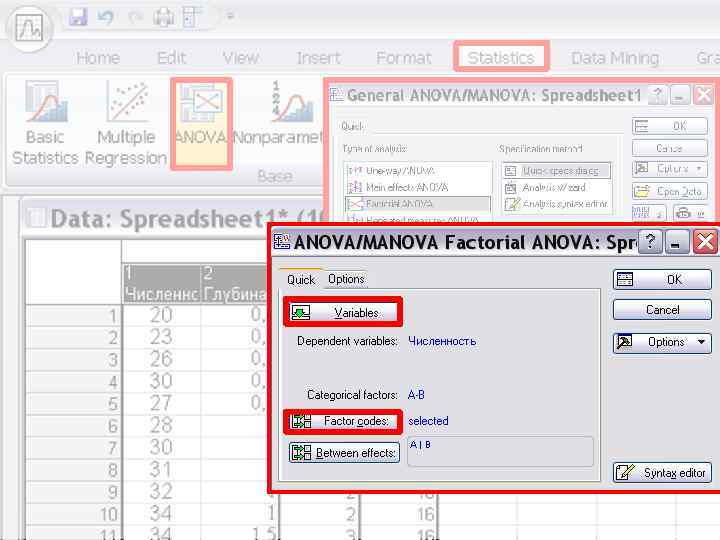Viewport: 720px width, 540px height.
Task: Select the Statistics ribbon tab
Action: [501, 57]
